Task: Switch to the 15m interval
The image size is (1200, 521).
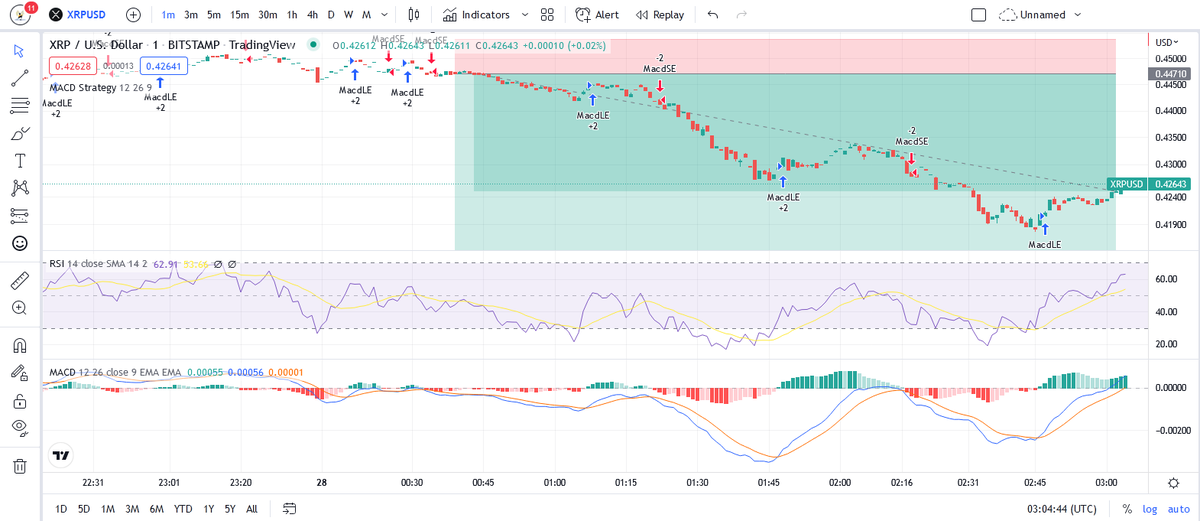Action: 239,15
